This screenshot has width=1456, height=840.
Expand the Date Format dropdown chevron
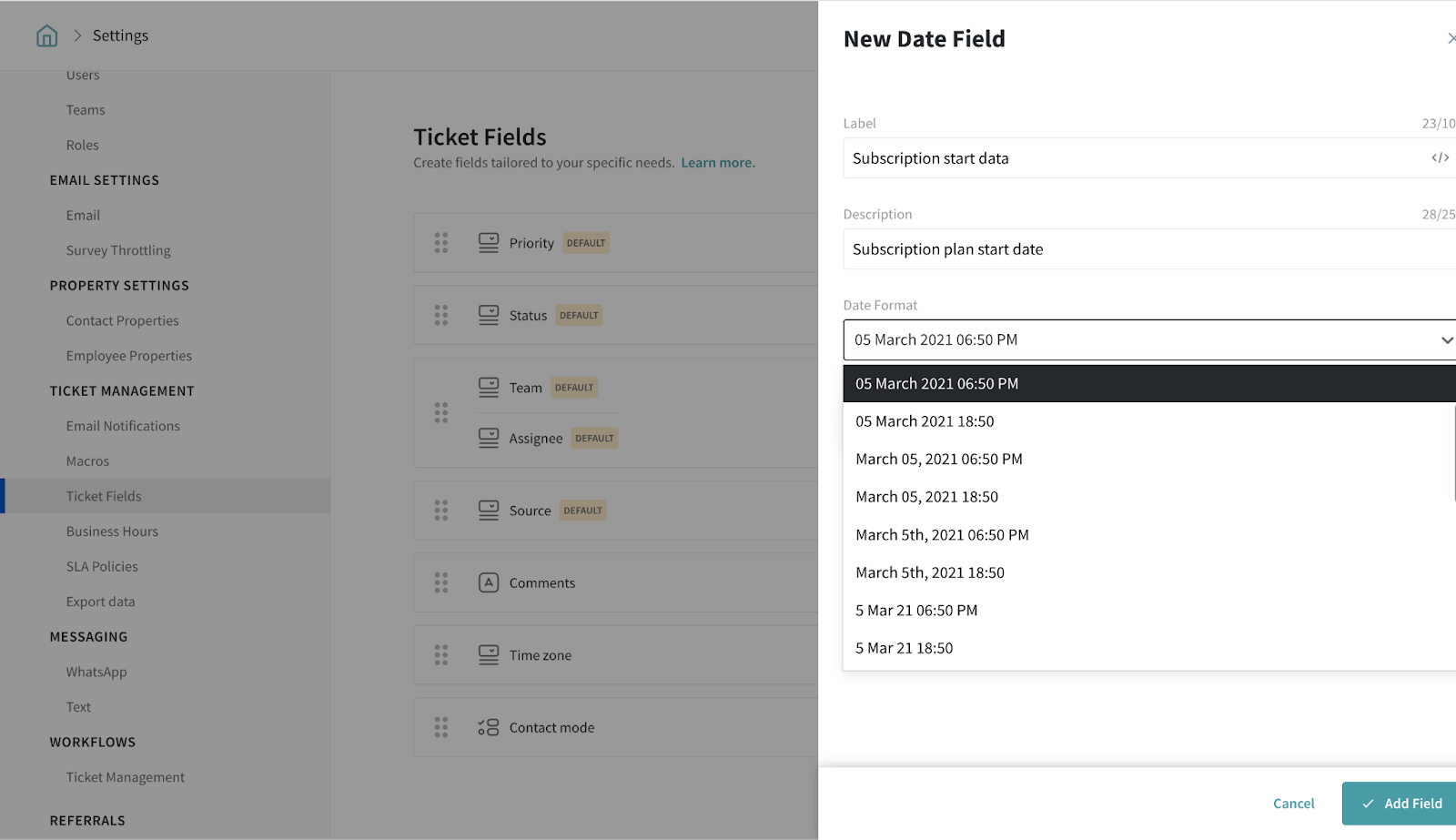pyautogui.click(x=1446, y=340)
